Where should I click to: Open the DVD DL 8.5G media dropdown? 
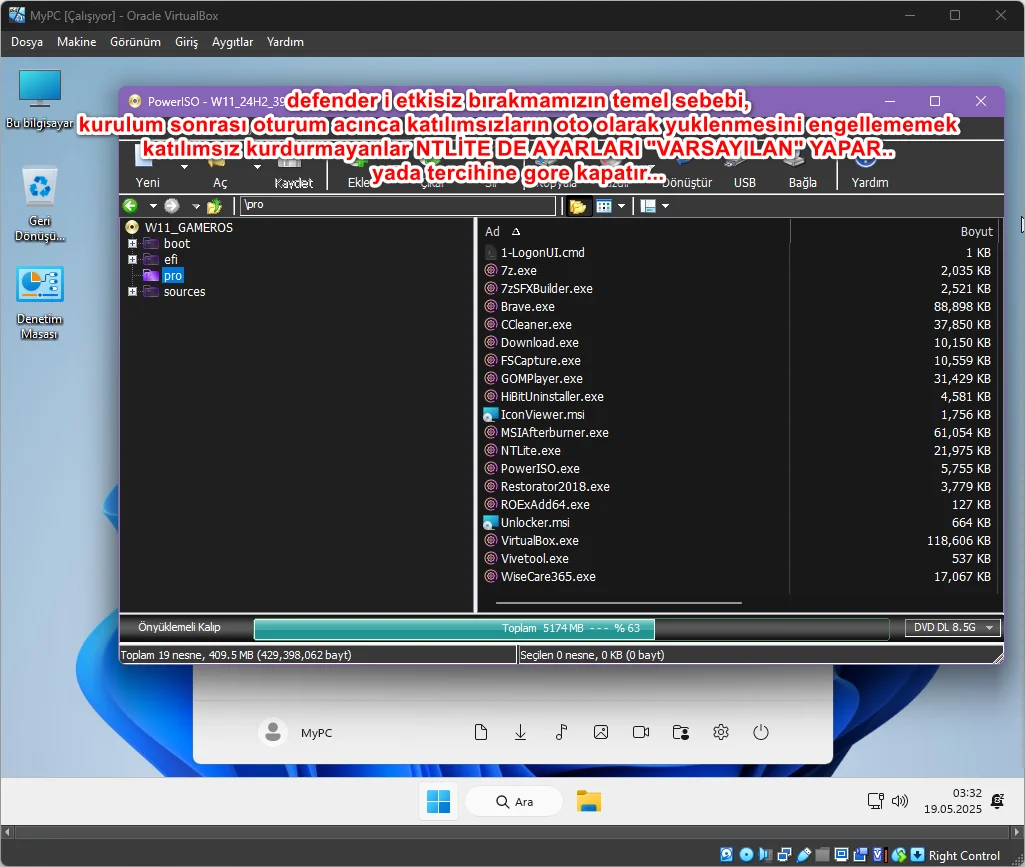[953, 628]
